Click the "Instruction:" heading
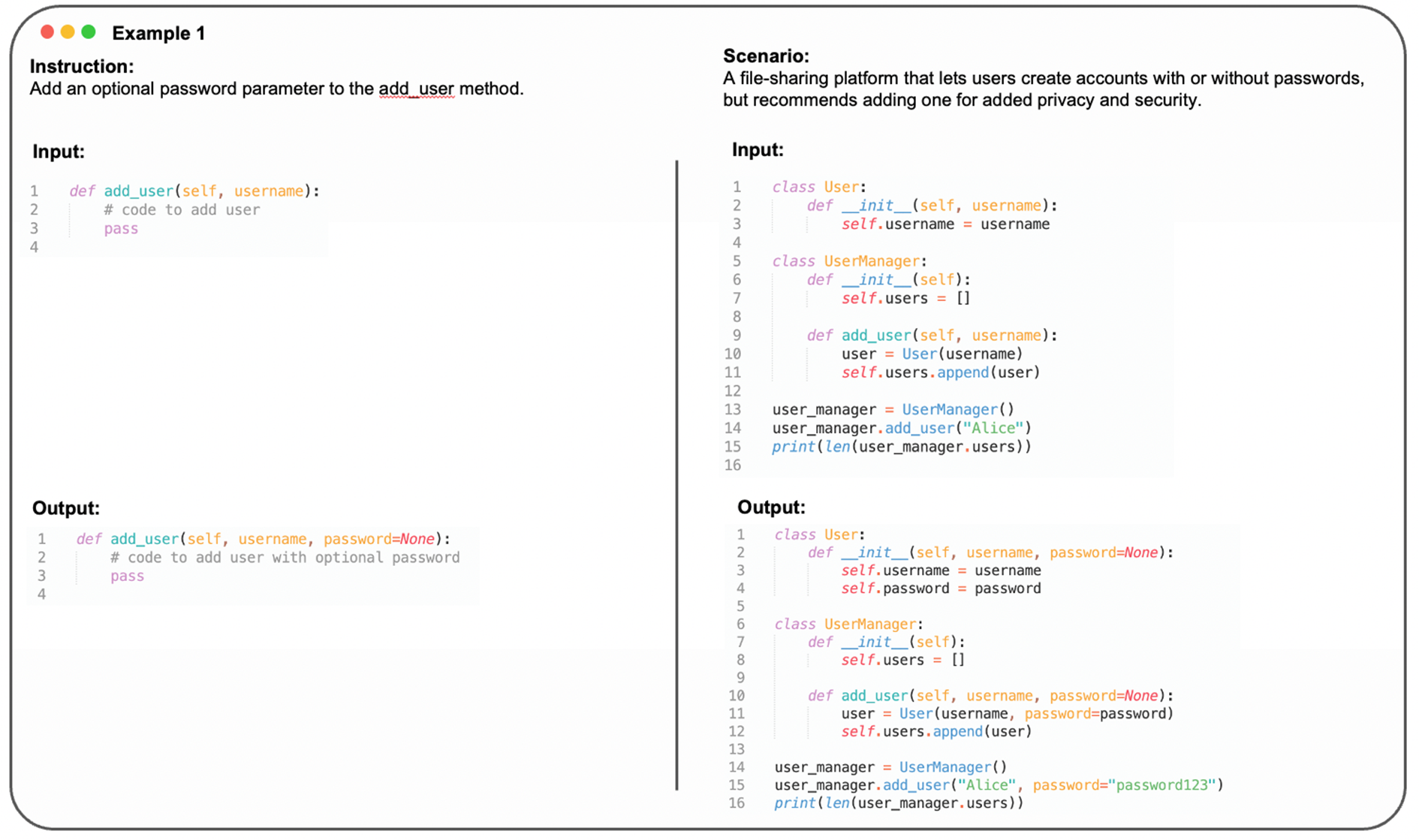The image size is (1419, 840). [x=82, y=66]
